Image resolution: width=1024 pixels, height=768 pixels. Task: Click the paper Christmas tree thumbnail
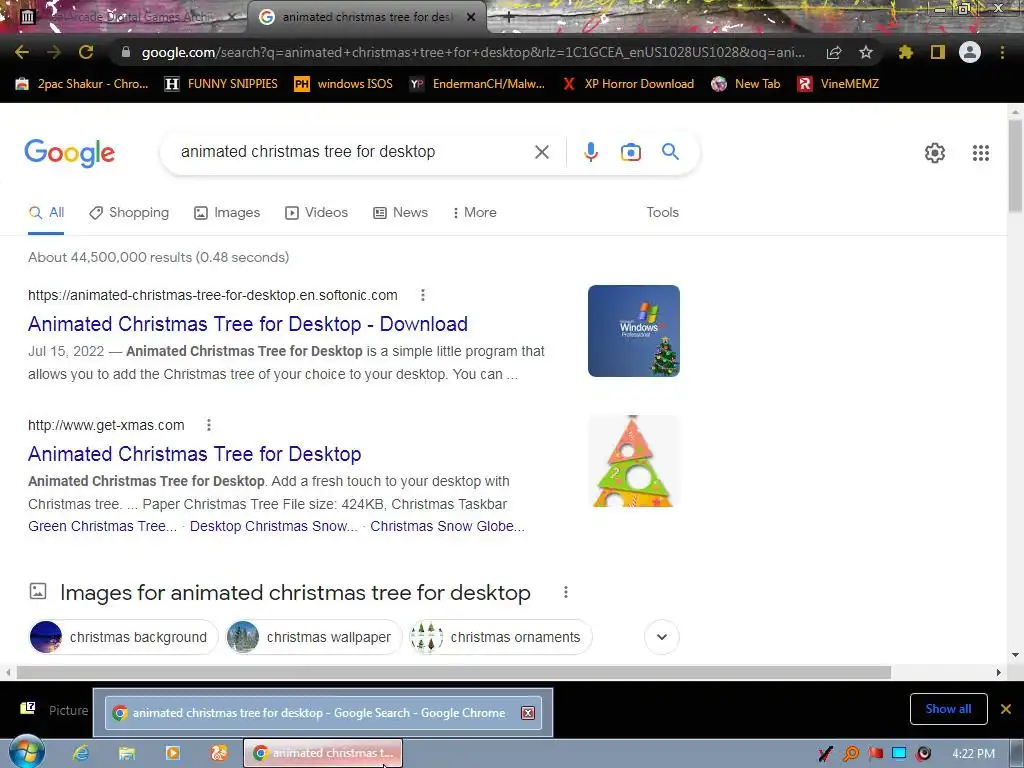pyautogui.click(x=633, y=461)
